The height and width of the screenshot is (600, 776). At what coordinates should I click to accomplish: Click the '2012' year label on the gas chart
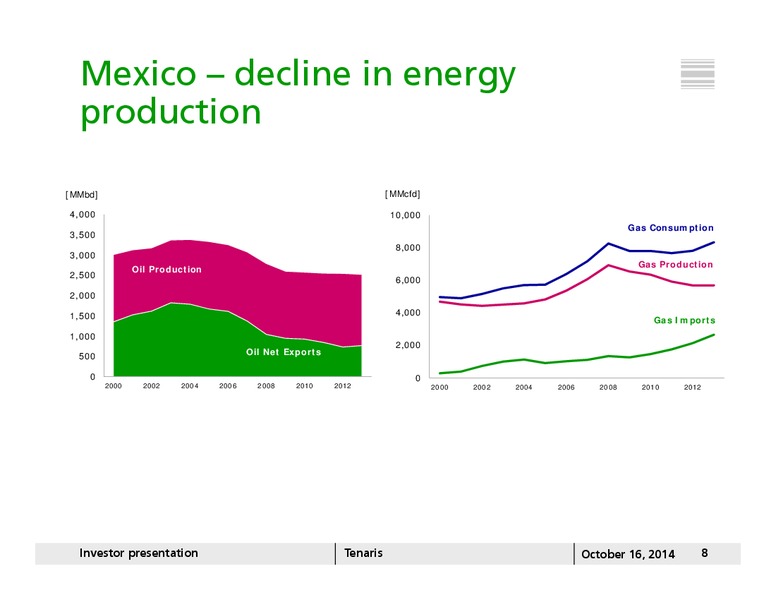tap(692, 387)
